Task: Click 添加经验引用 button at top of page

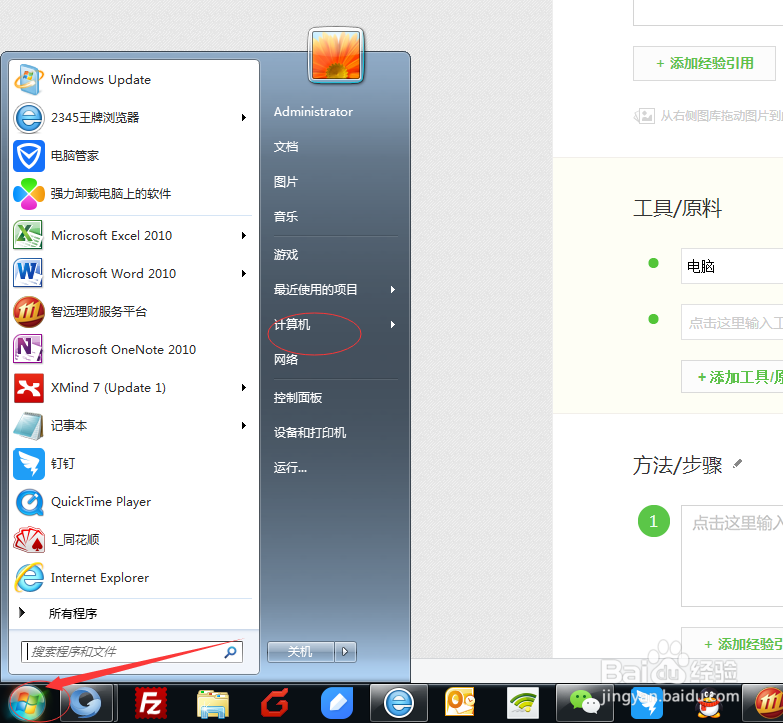Action: tap(705, 63)
